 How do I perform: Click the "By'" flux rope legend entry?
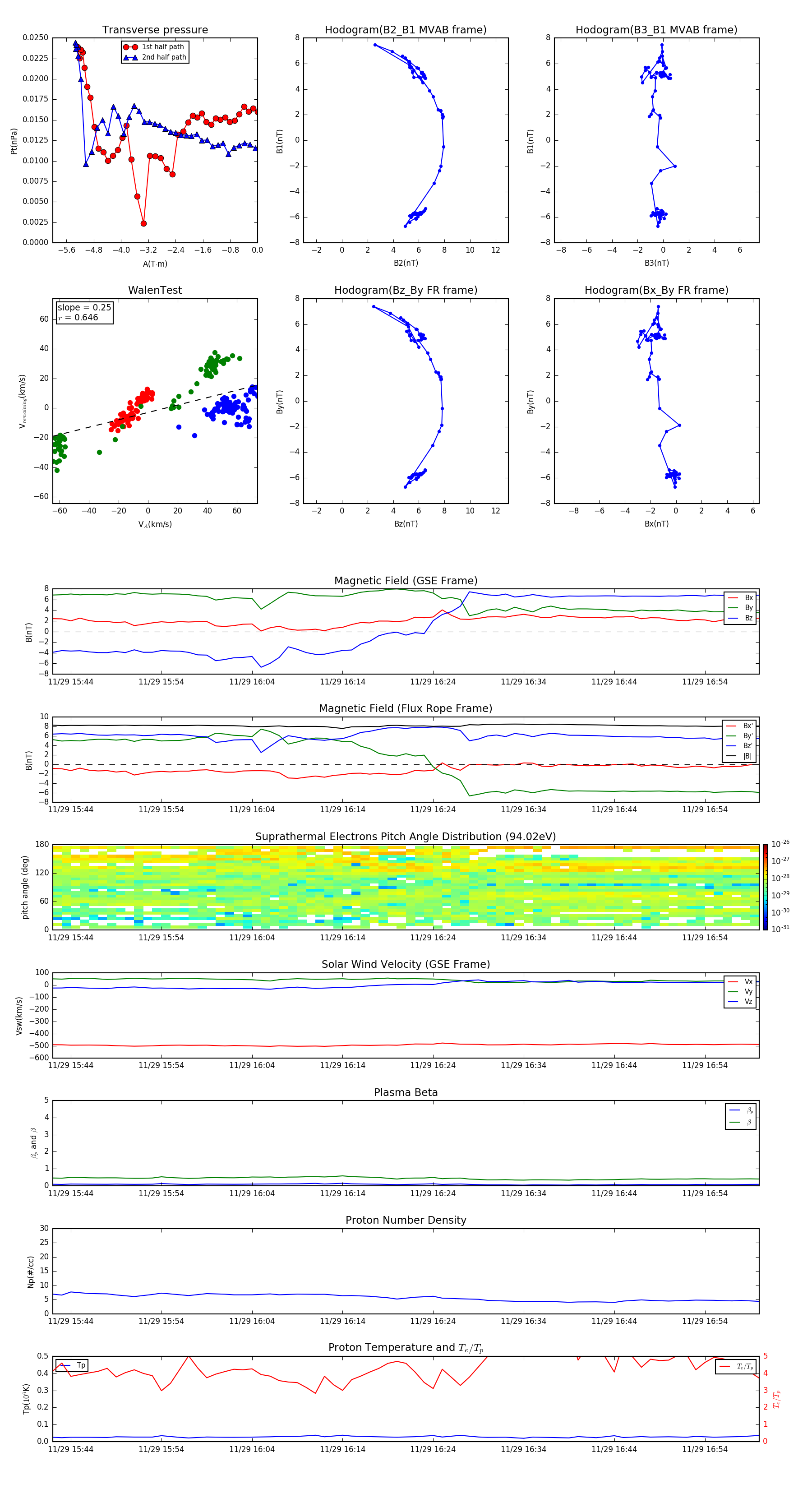click(740, 736)
